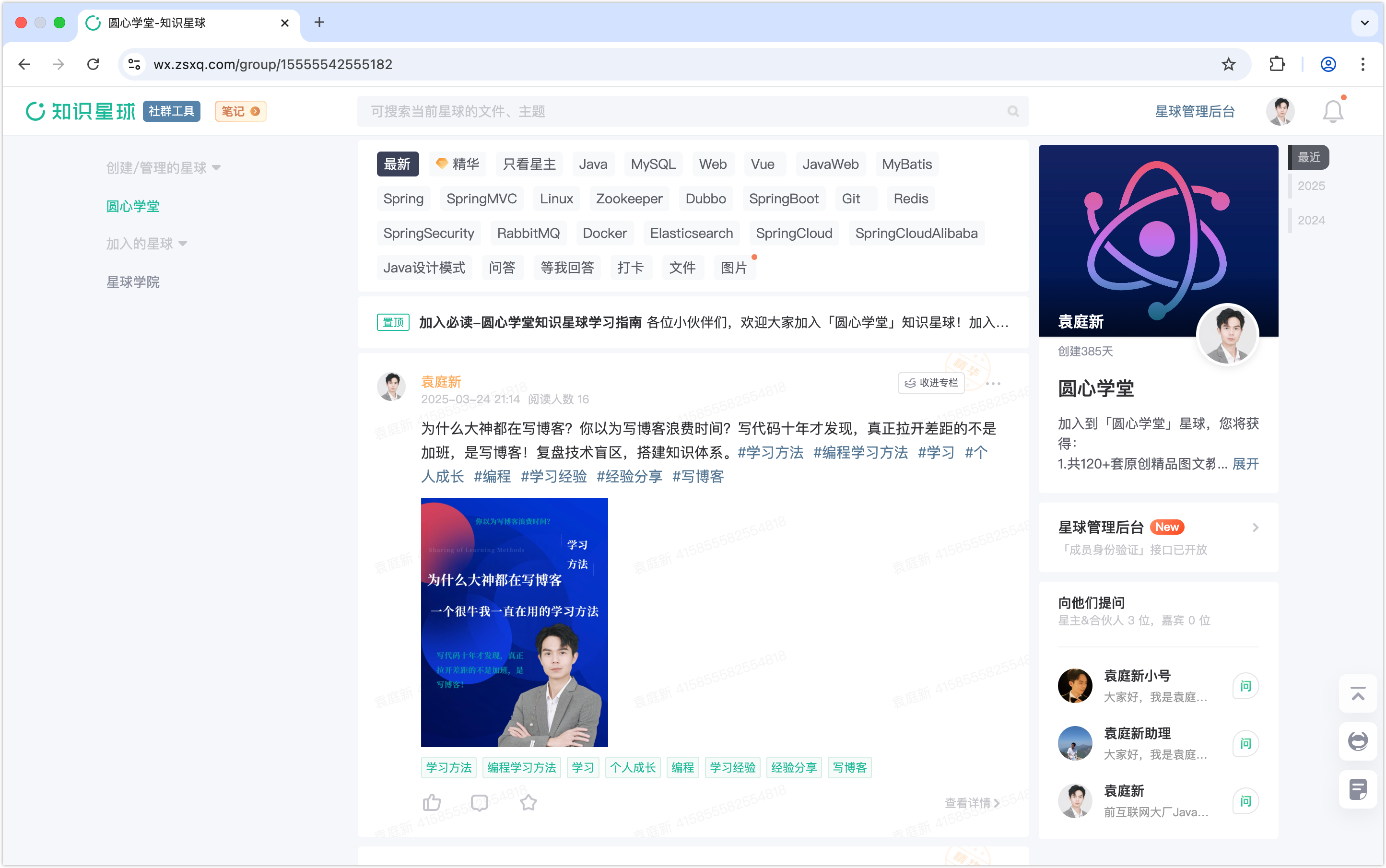
Task: Select the SpringBoot tag tab
Action: (x=783, y=199)
